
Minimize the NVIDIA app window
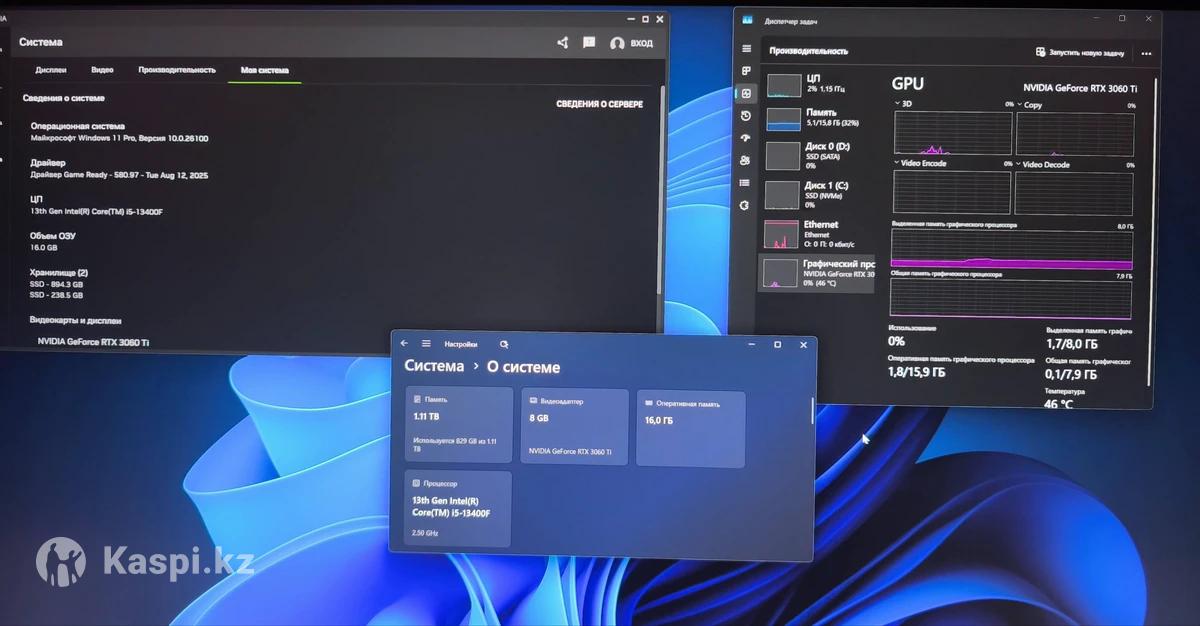[x=630, y=18]
